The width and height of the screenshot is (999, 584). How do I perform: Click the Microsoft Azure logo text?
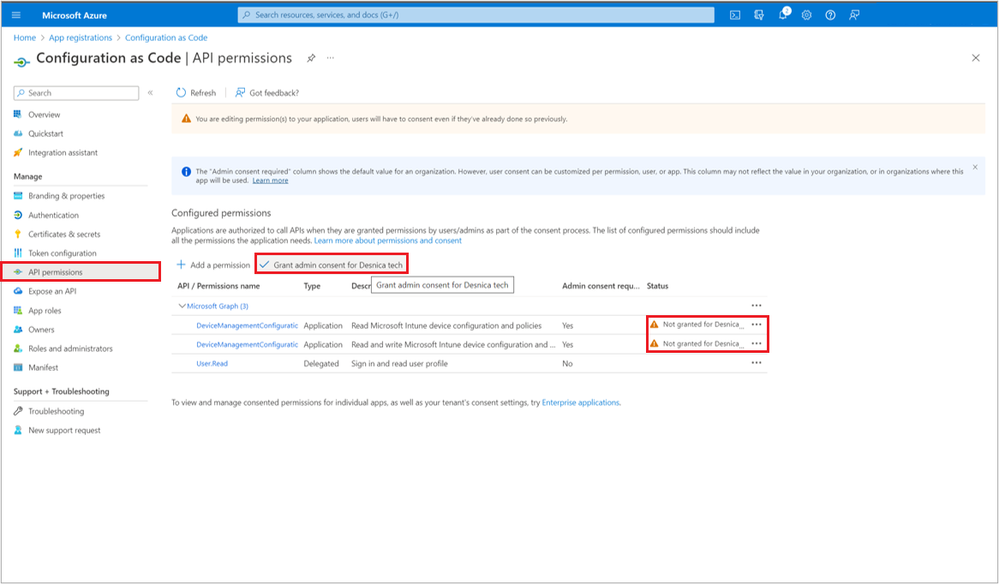coord(75,15)
